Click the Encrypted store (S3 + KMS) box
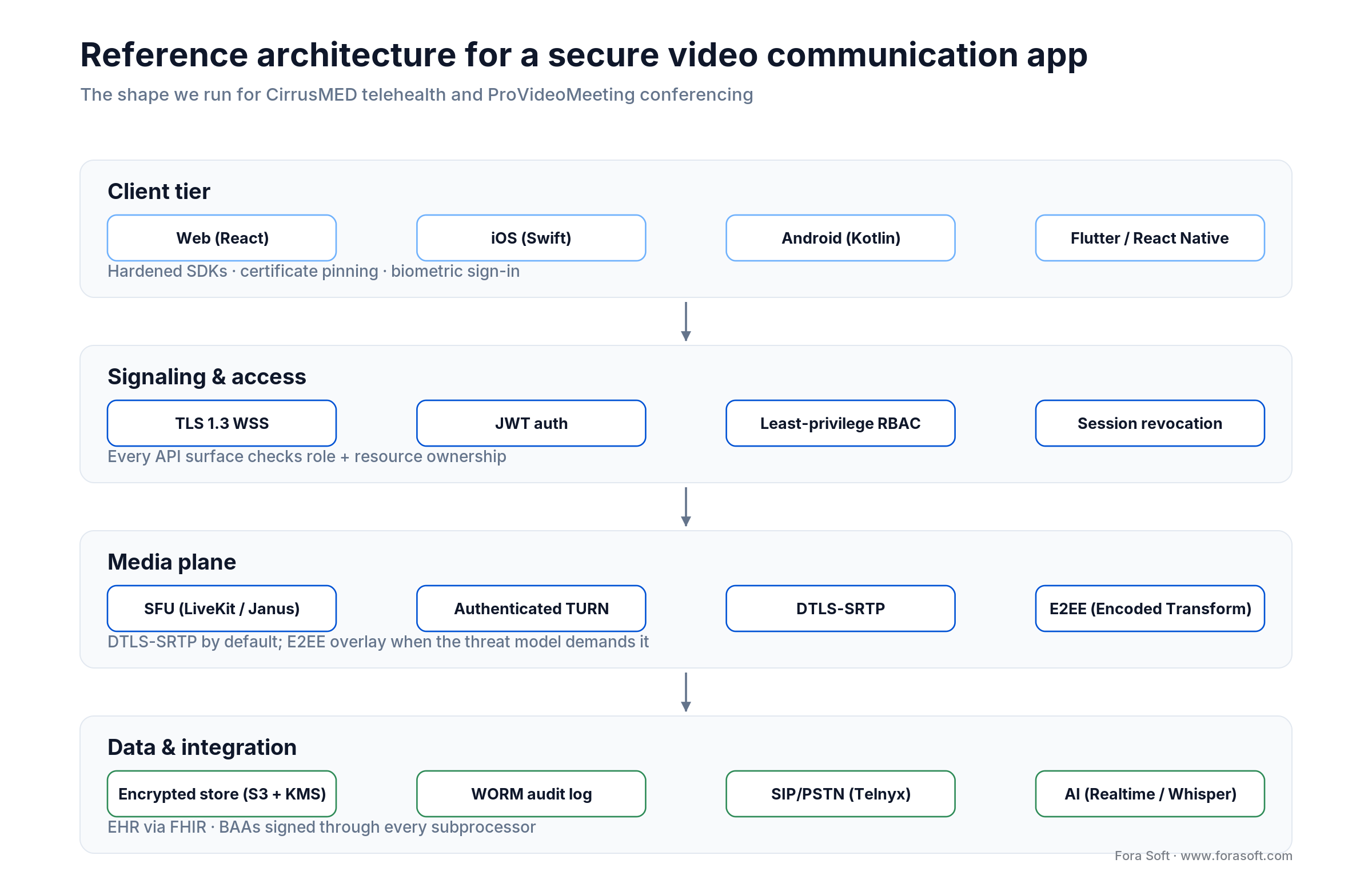 tap(222, 794)
